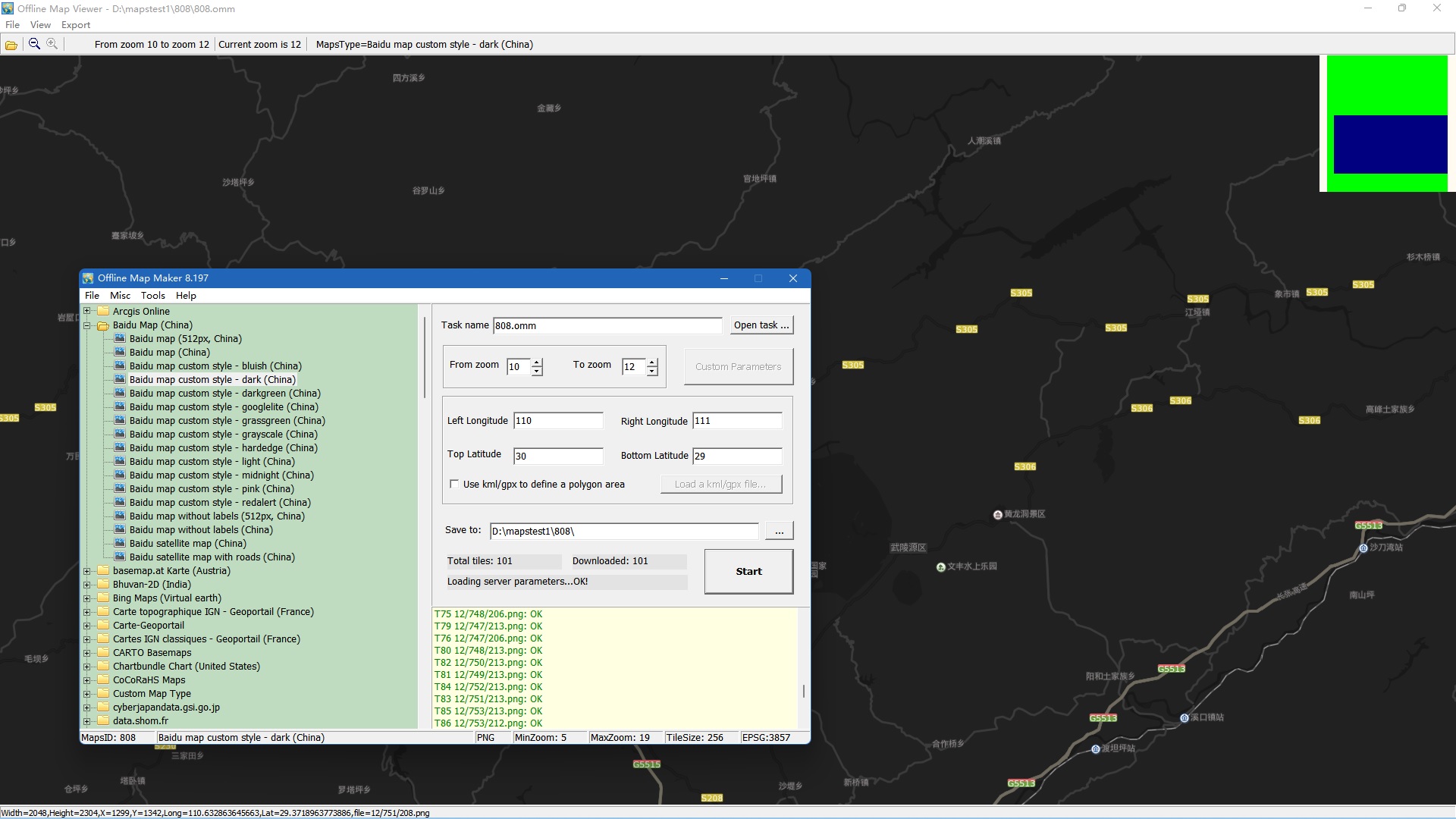Select Baidu map custom style - bluish
The height and width of the screenshot is (819, 1456).
click(x=215, y=366)
